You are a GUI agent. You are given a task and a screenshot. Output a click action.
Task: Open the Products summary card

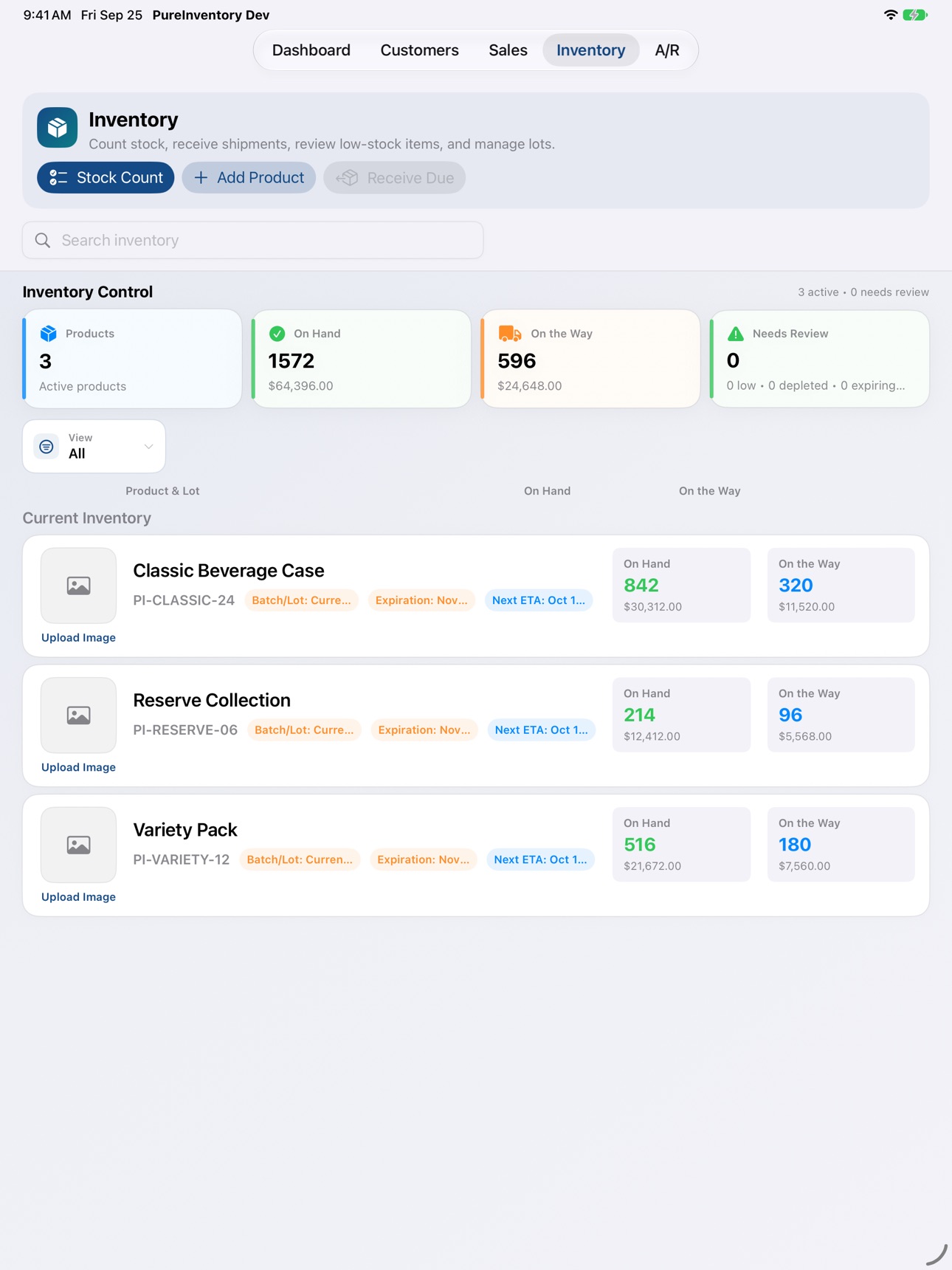(133, 359)
